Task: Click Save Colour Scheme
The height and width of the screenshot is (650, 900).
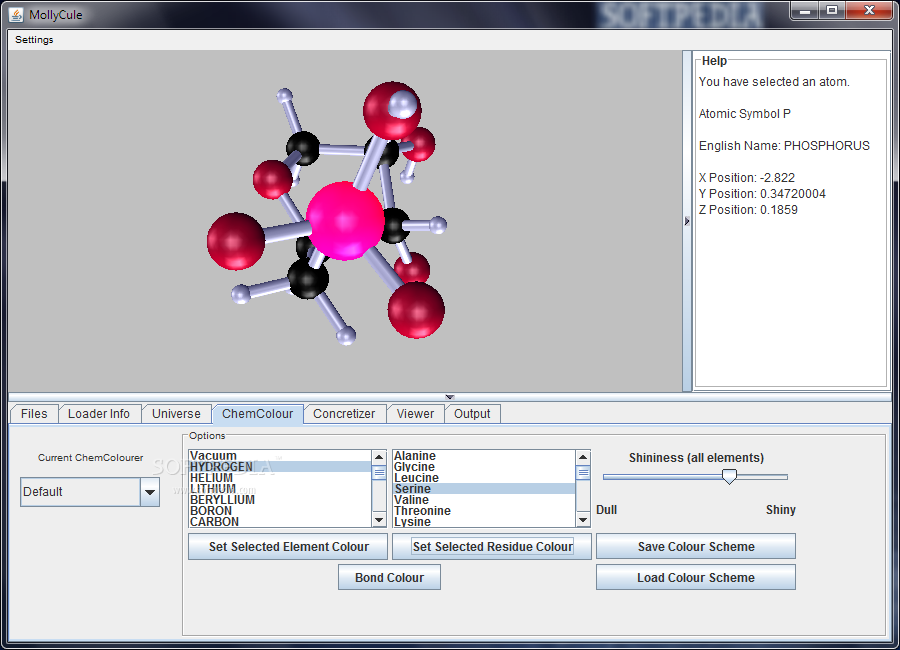Action: coord(696,547)
